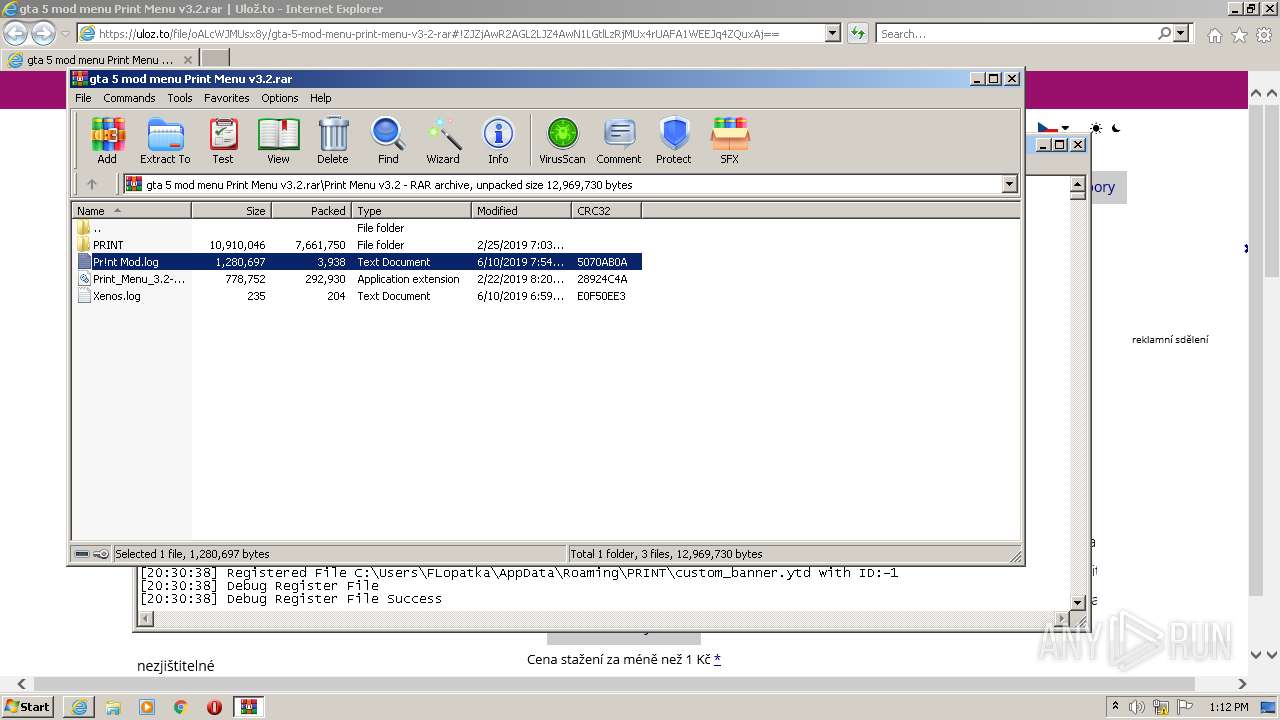The image size is (1280, 720).
Task: Open IE Favorites star icon
Action: (1239, 35)
